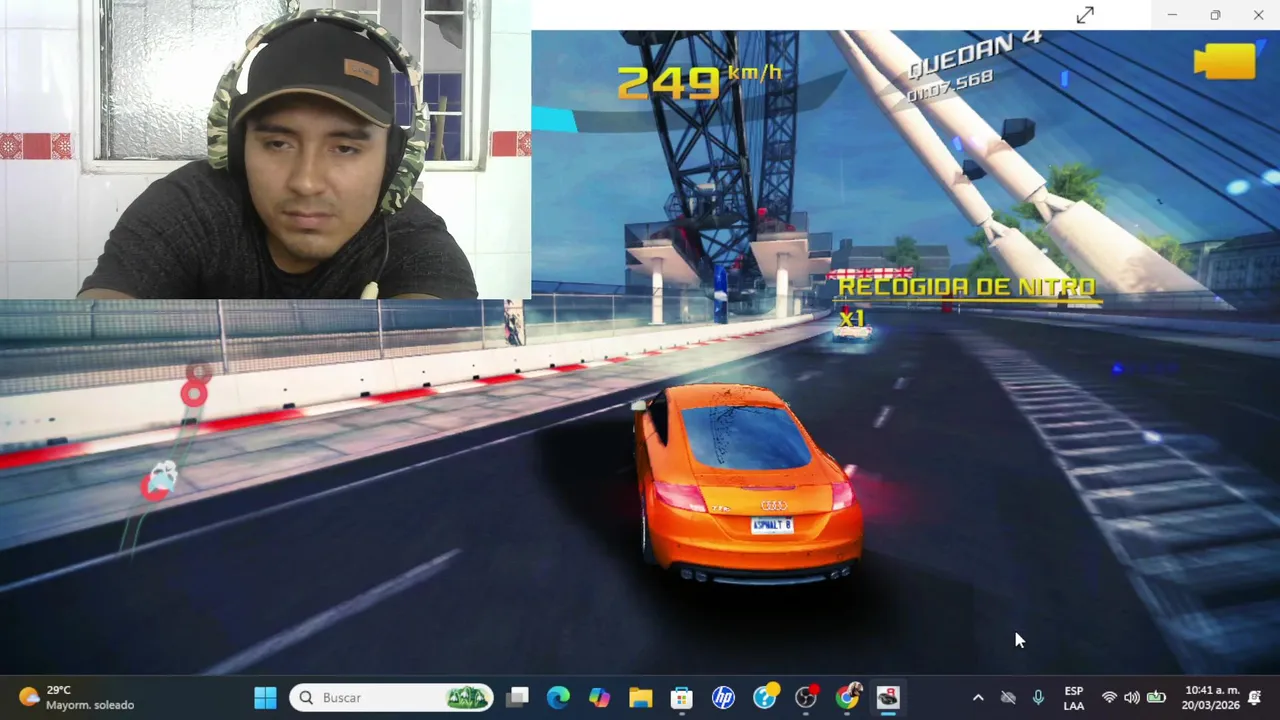Click the 249 km/h speed readout

[x=698, y=81]
